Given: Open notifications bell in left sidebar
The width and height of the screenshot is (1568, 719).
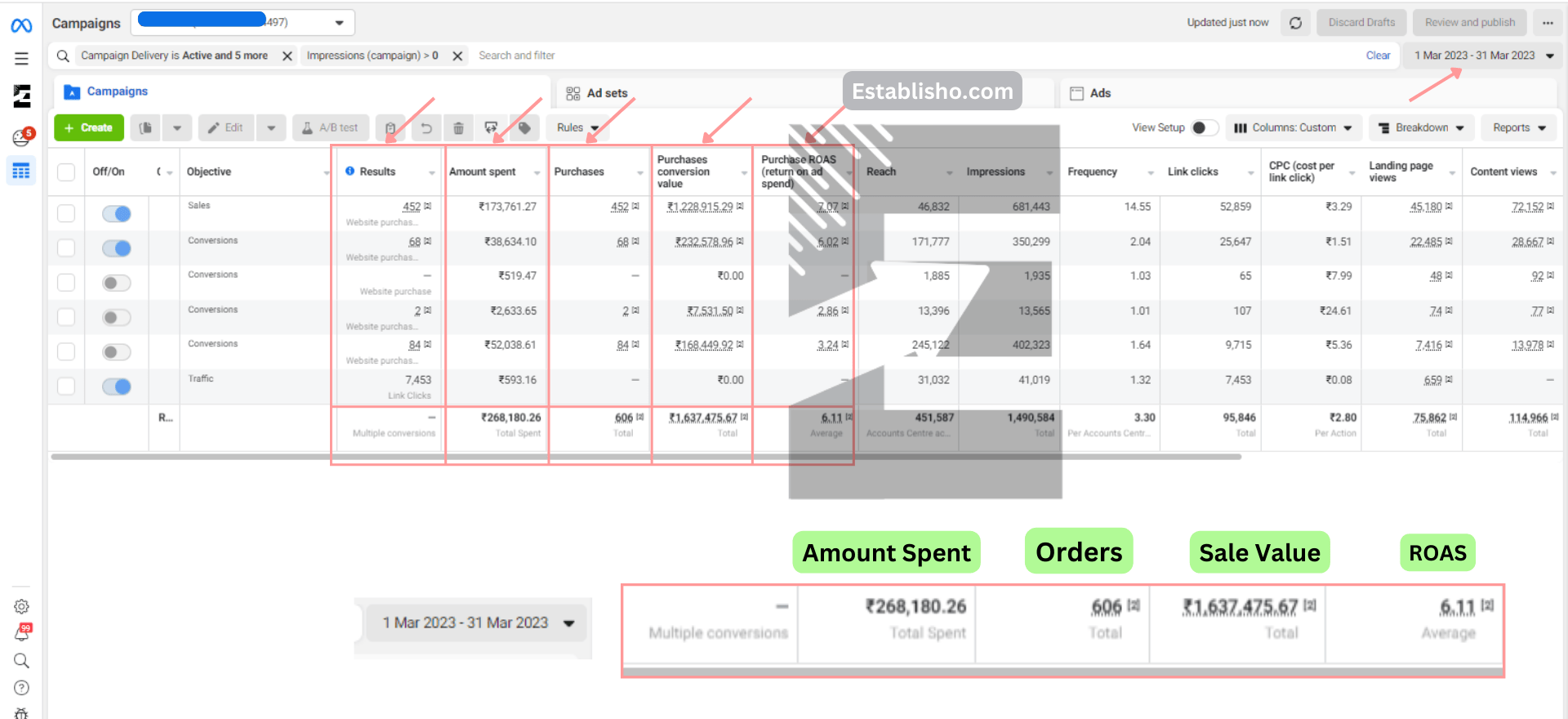Looking at the screenshot, I should tap(22, 633).
